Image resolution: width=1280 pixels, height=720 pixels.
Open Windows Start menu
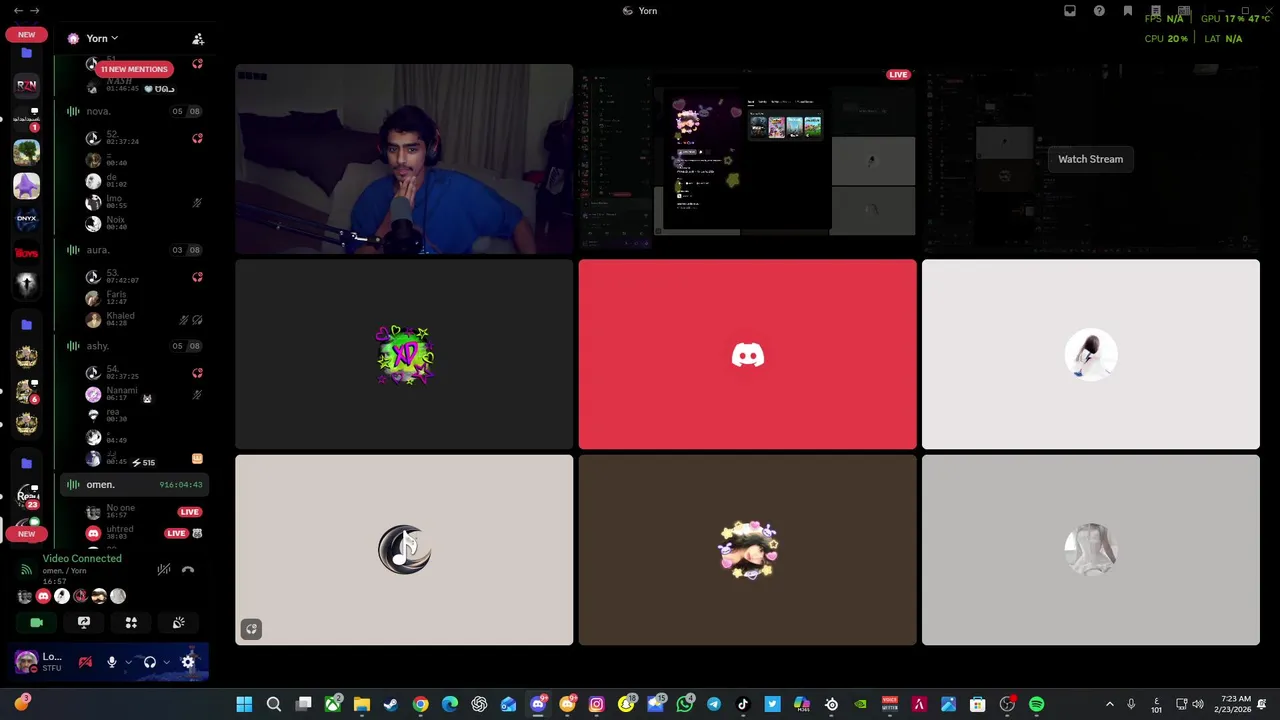coord(244,705)
